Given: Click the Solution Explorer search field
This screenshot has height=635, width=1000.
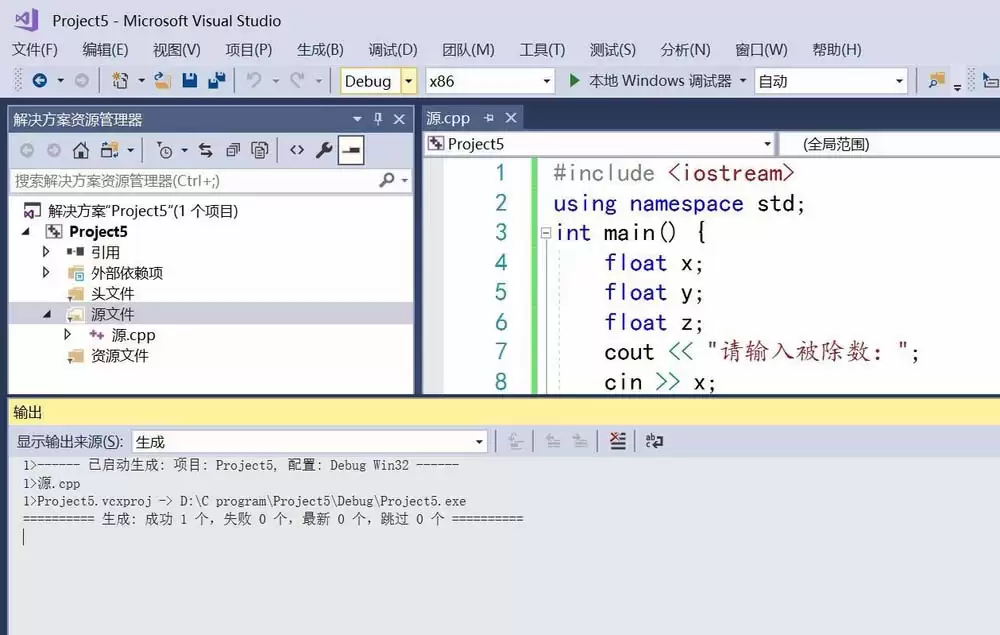Looking at the screenshot, I should coord(195,181).
